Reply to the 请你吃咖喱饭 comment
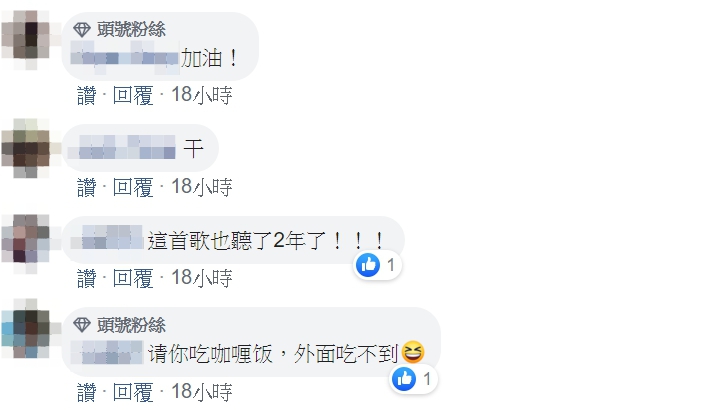Image resolution: width=726 pixels, height=410 pixels. pos(133,392)
